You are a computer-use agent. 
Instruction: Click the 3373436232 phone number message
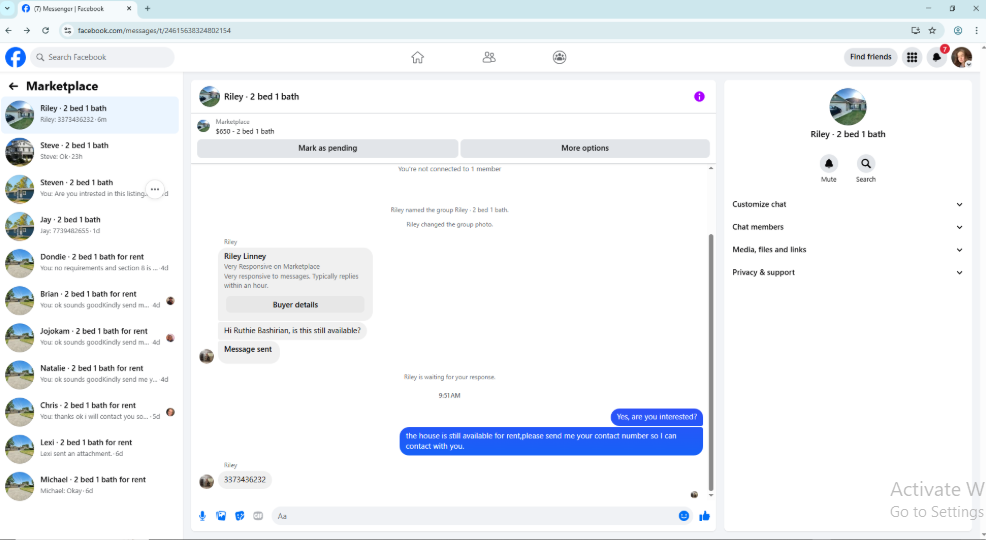(x=245, y=480)
